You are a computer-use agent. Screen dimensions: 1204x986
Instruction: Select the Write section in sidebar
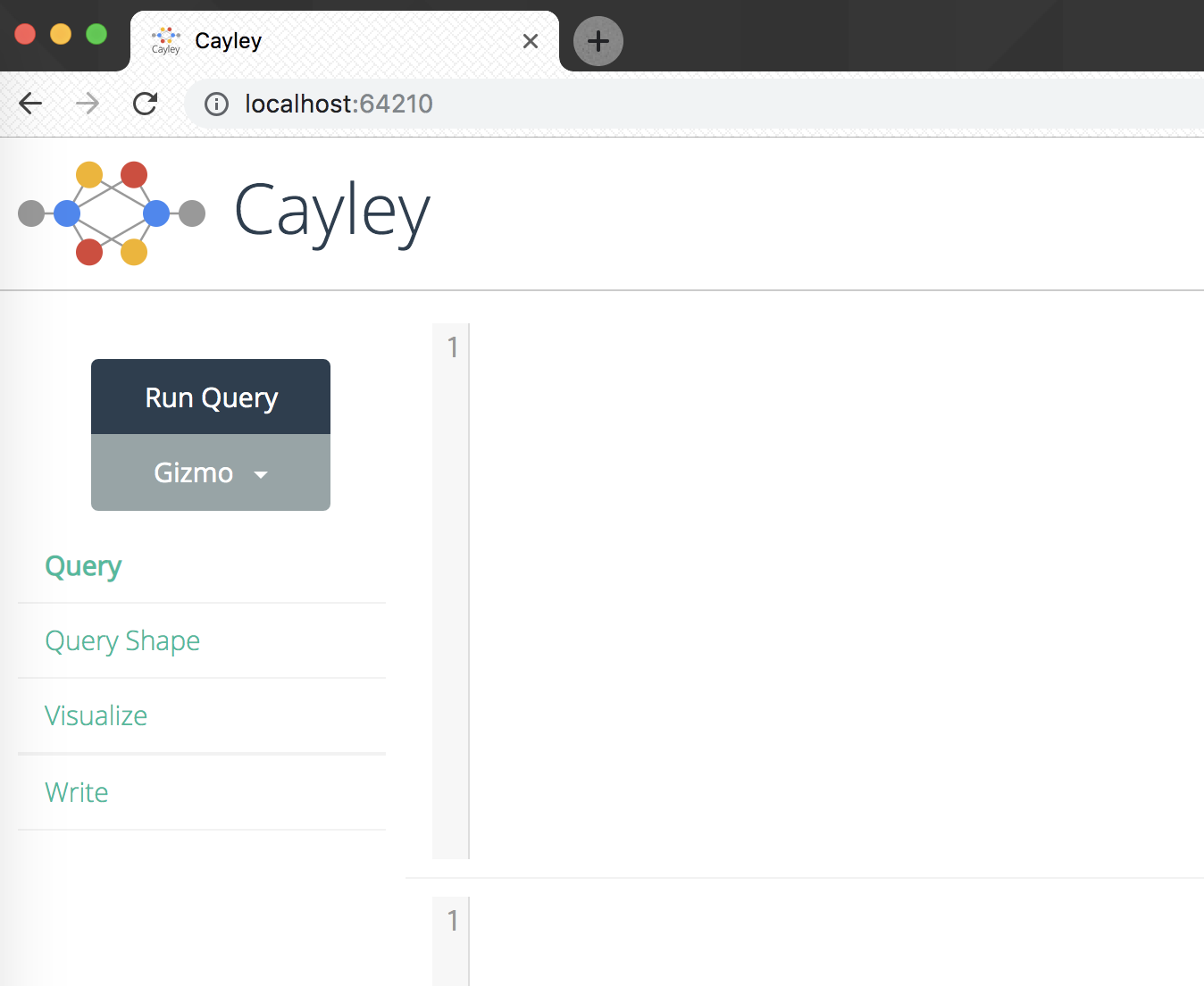click(76, 791)
